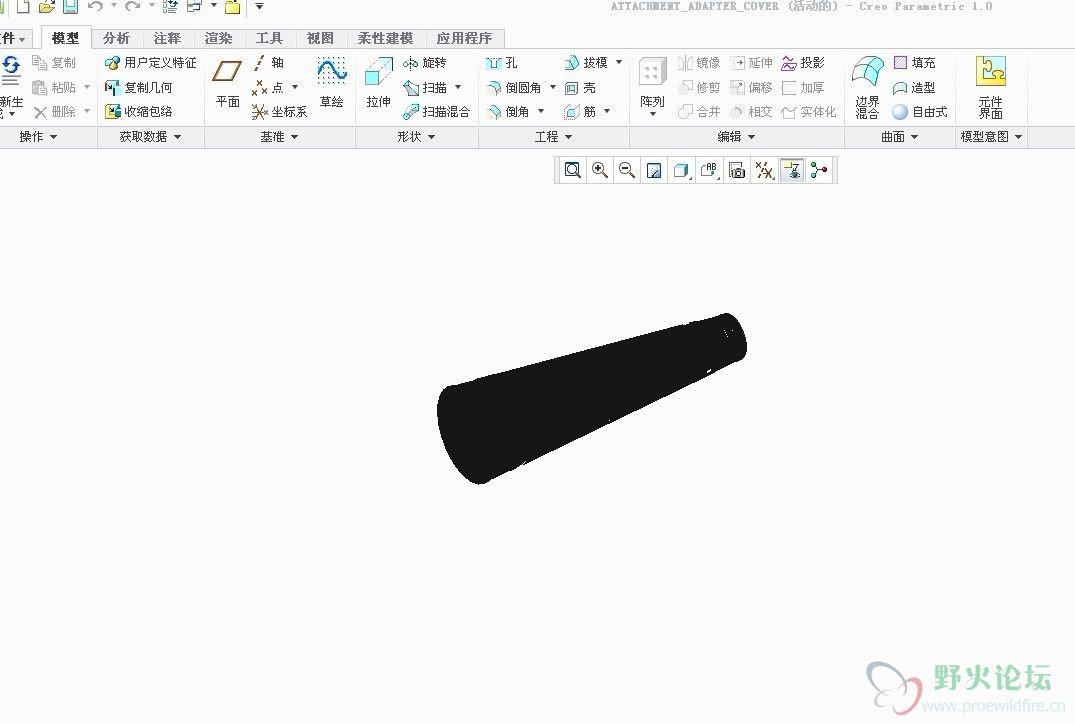Save the model with the disk icon

click(70, 7)
